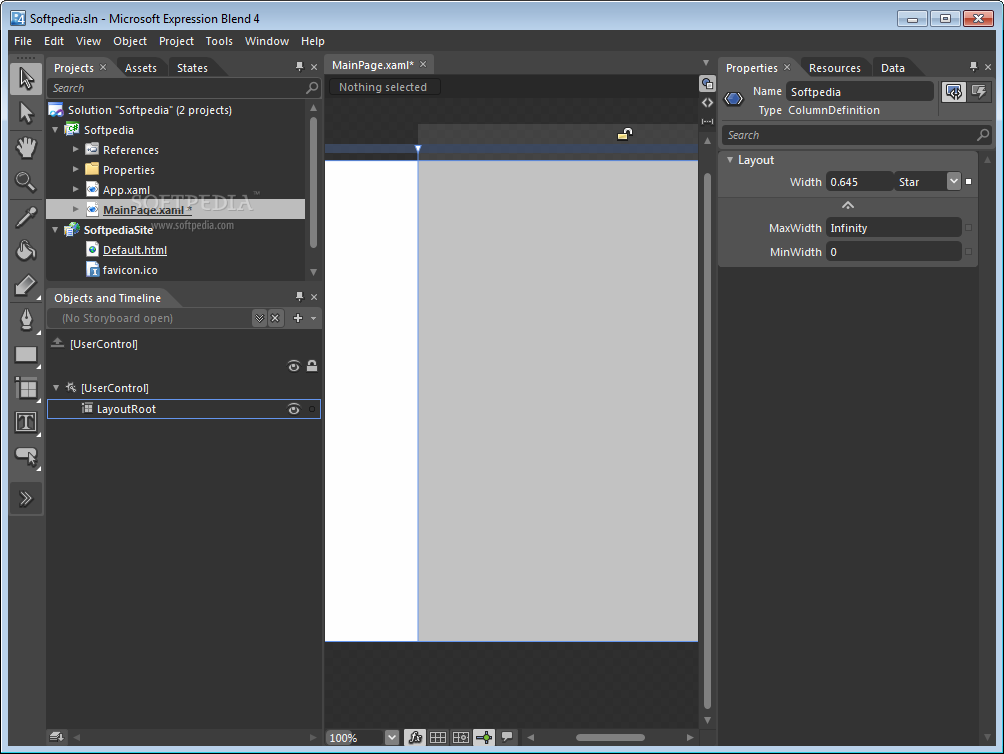Select the Paint Bucket tool

click(x=26, y=251)
